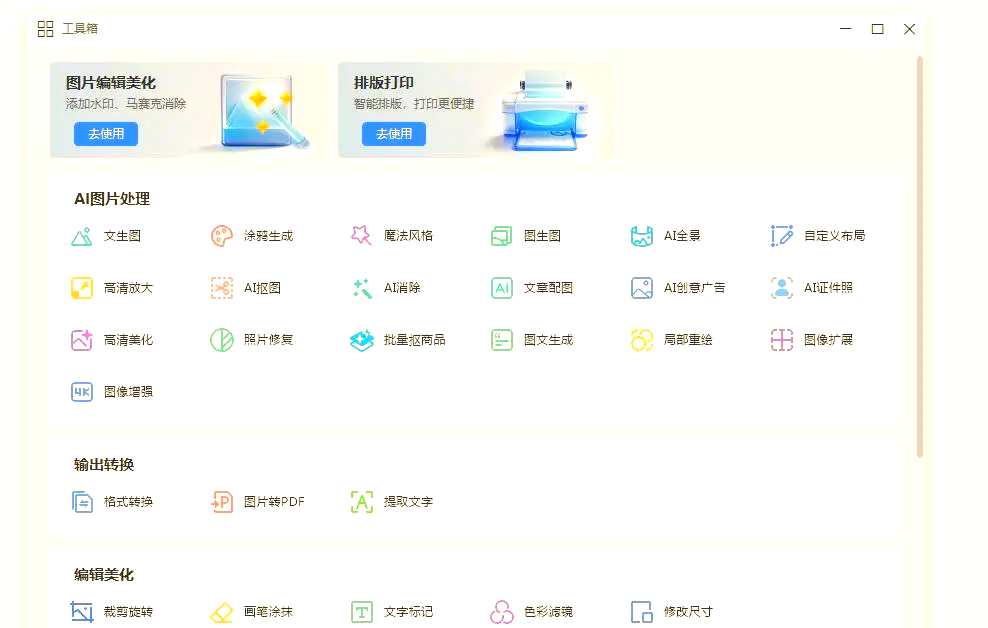Click the 文生图 label
The image size is (988, 628).
coord(122,236)
